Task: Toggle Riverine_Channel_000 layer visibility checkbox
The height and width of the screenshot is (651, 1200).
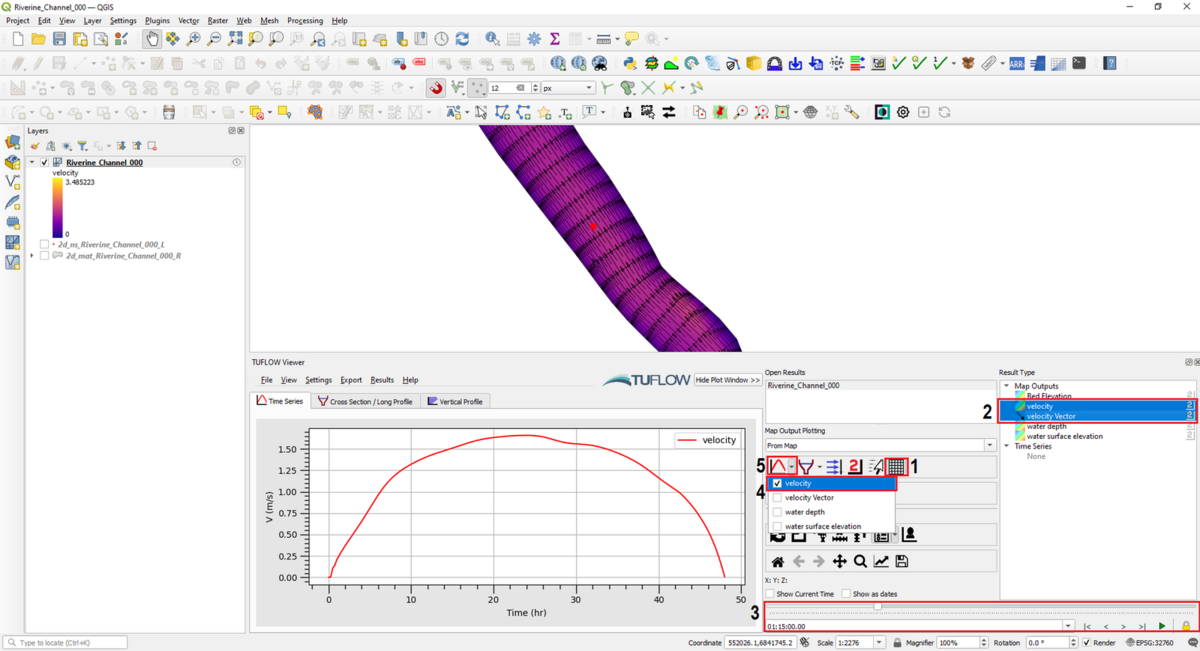Action: (x=44, y=162)
